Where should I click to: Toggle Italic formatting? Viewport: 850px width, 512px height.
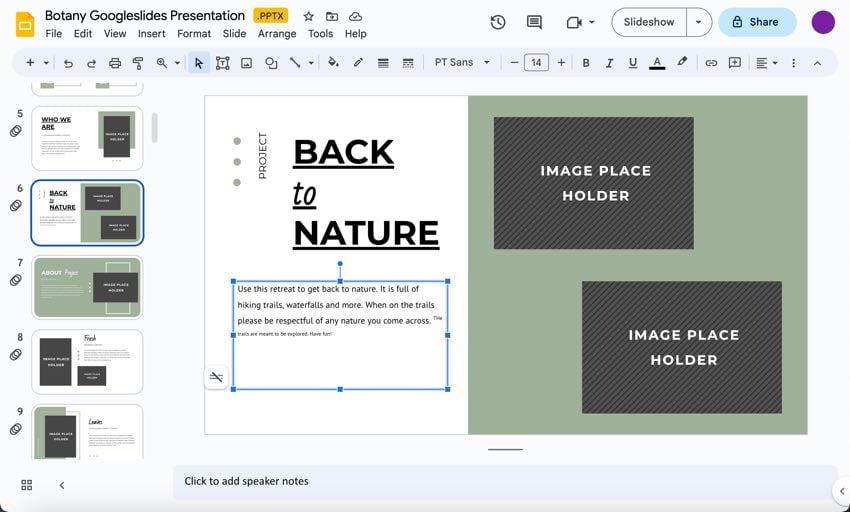tap(609, 63)
